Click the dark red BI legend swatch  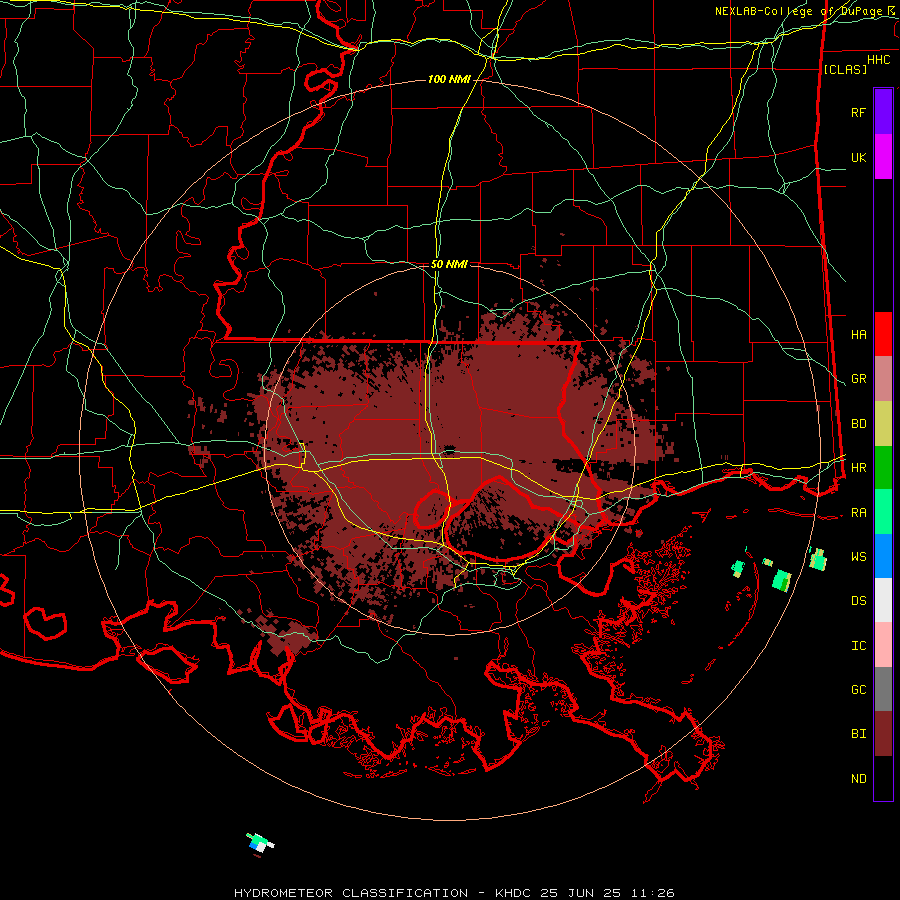click(883, 734)
